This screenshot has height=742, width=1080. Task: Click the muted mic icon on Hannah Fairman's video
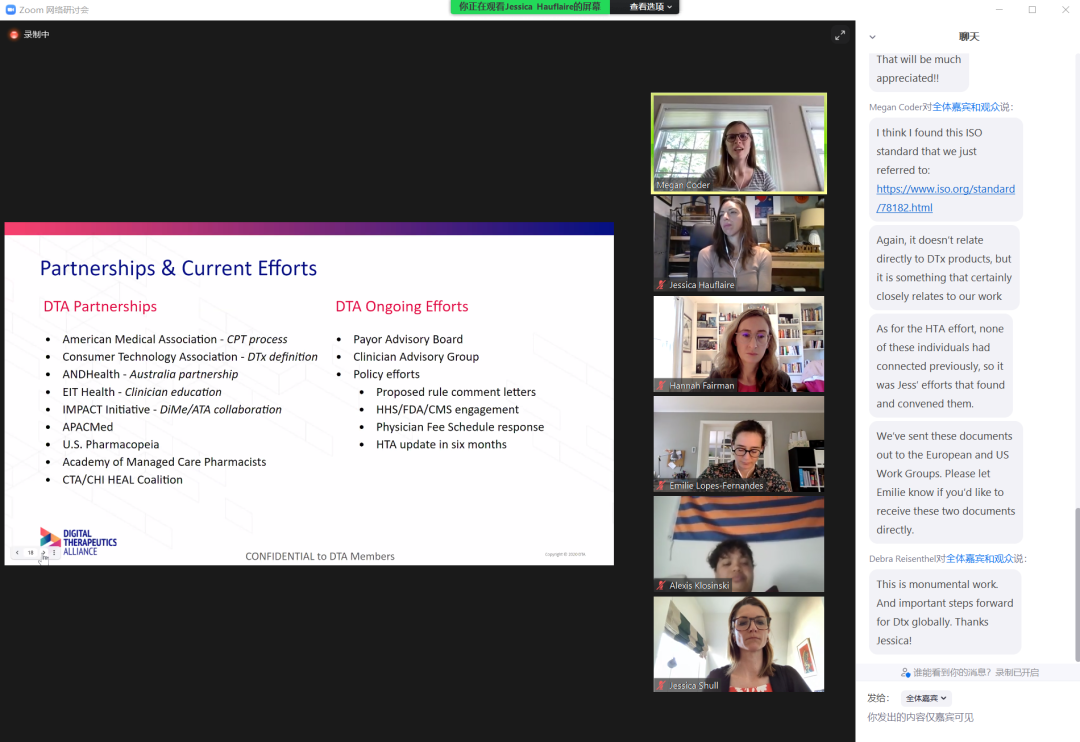pos(661,386)
